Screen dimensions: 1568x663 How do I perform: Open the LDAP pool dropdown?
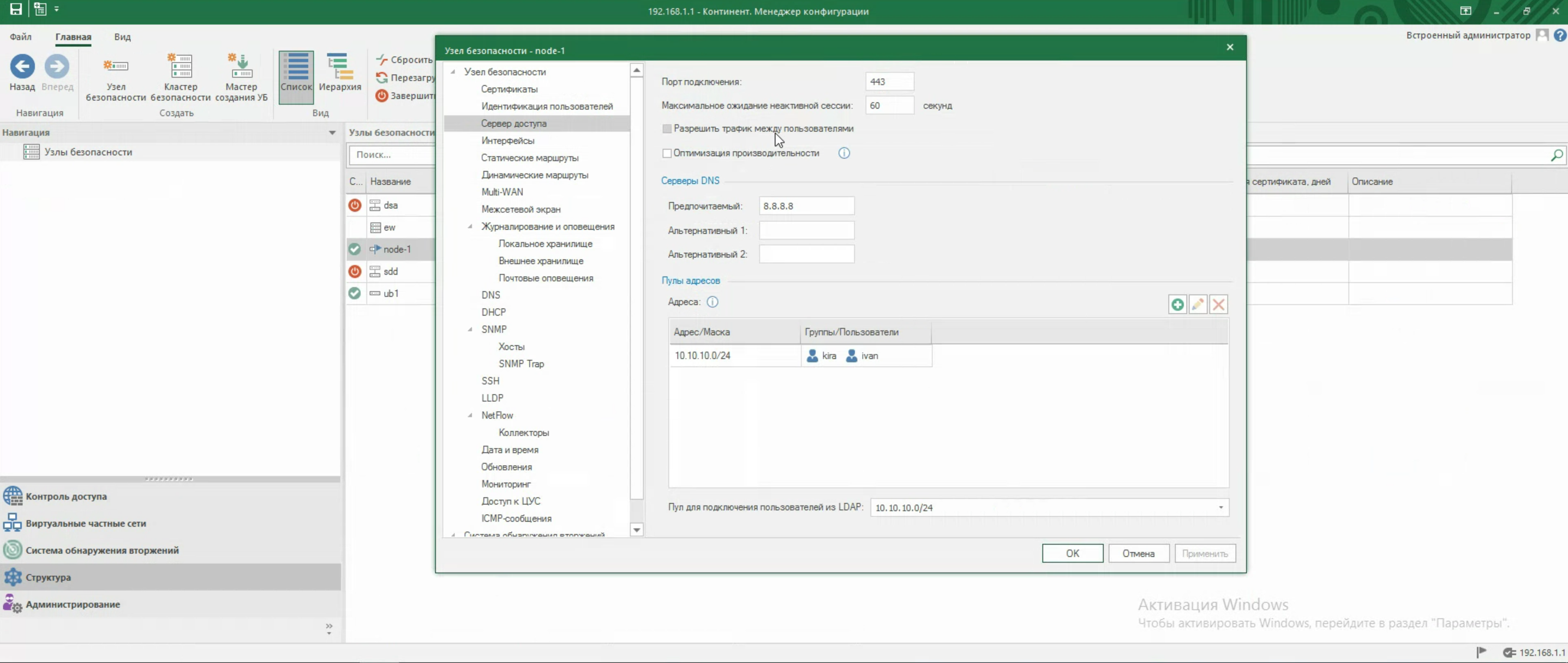[1220, 508]
